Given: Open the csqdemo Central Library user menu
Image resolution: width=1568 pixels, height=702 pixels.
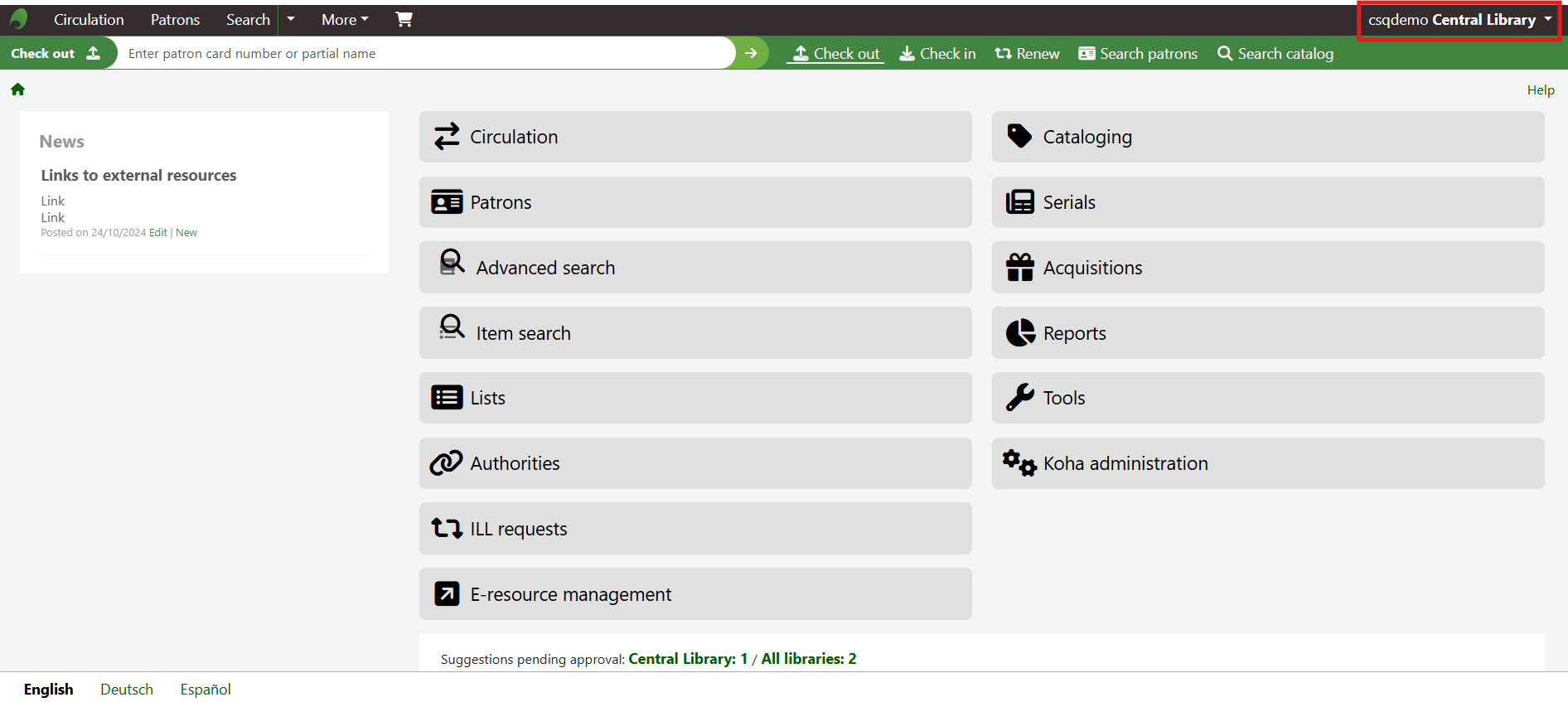Looking at the screenshot, I should coord(1459,20).
